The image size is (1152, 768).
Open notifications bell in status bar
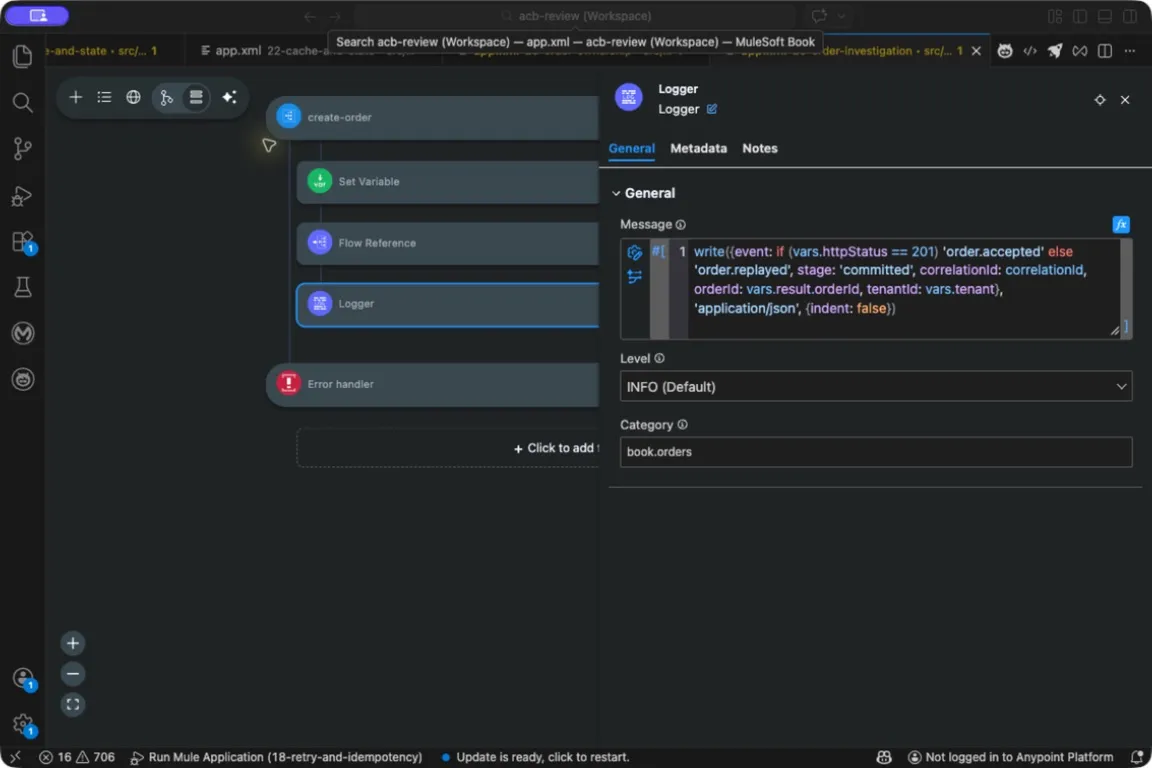pyautogui.click(x=1136, y=757)
